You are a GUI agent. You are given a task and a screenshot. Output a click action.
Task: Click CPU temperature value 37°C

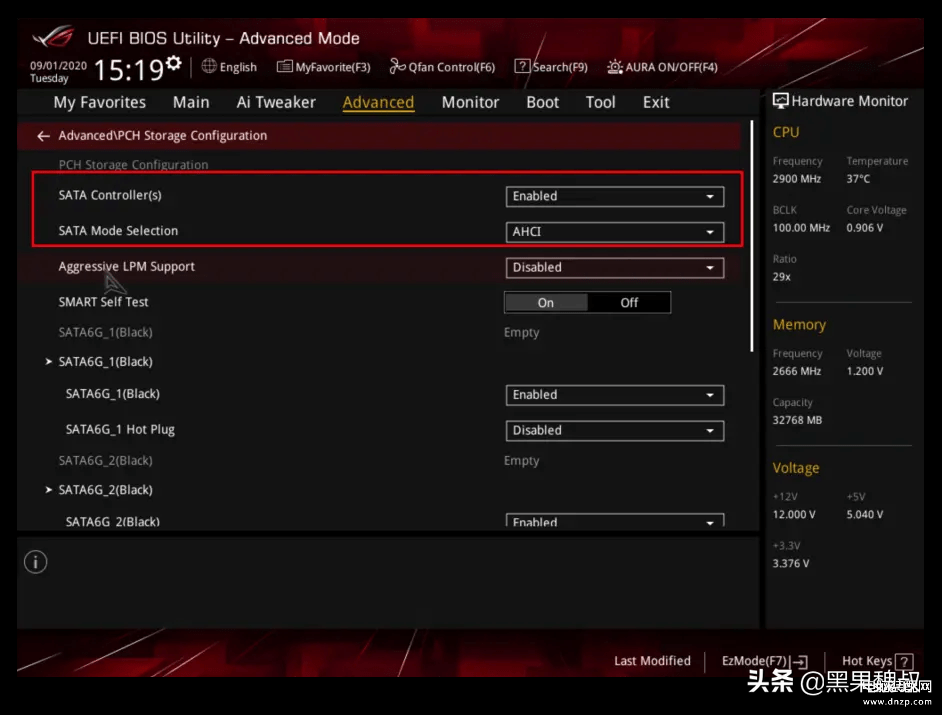click(858, 179)
